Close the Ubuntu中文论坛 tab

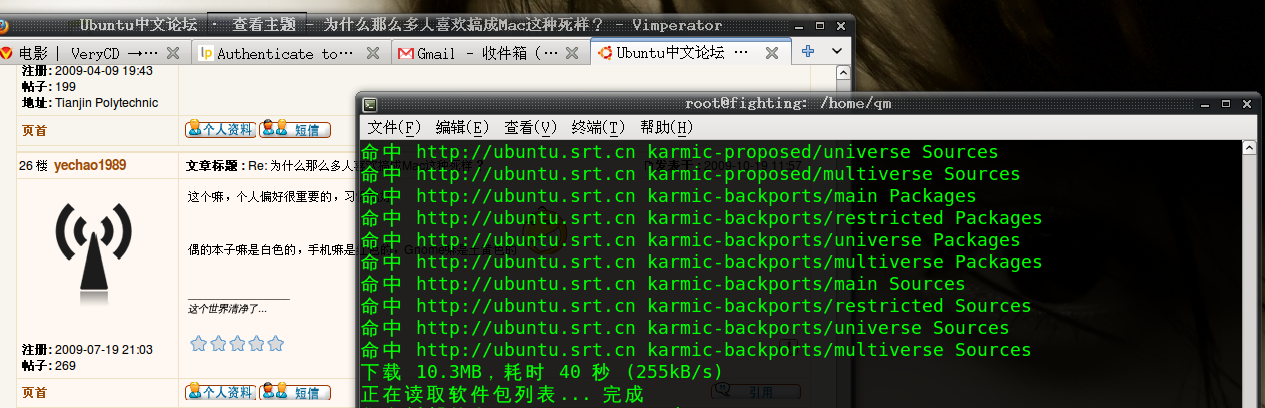click(772, 53)
